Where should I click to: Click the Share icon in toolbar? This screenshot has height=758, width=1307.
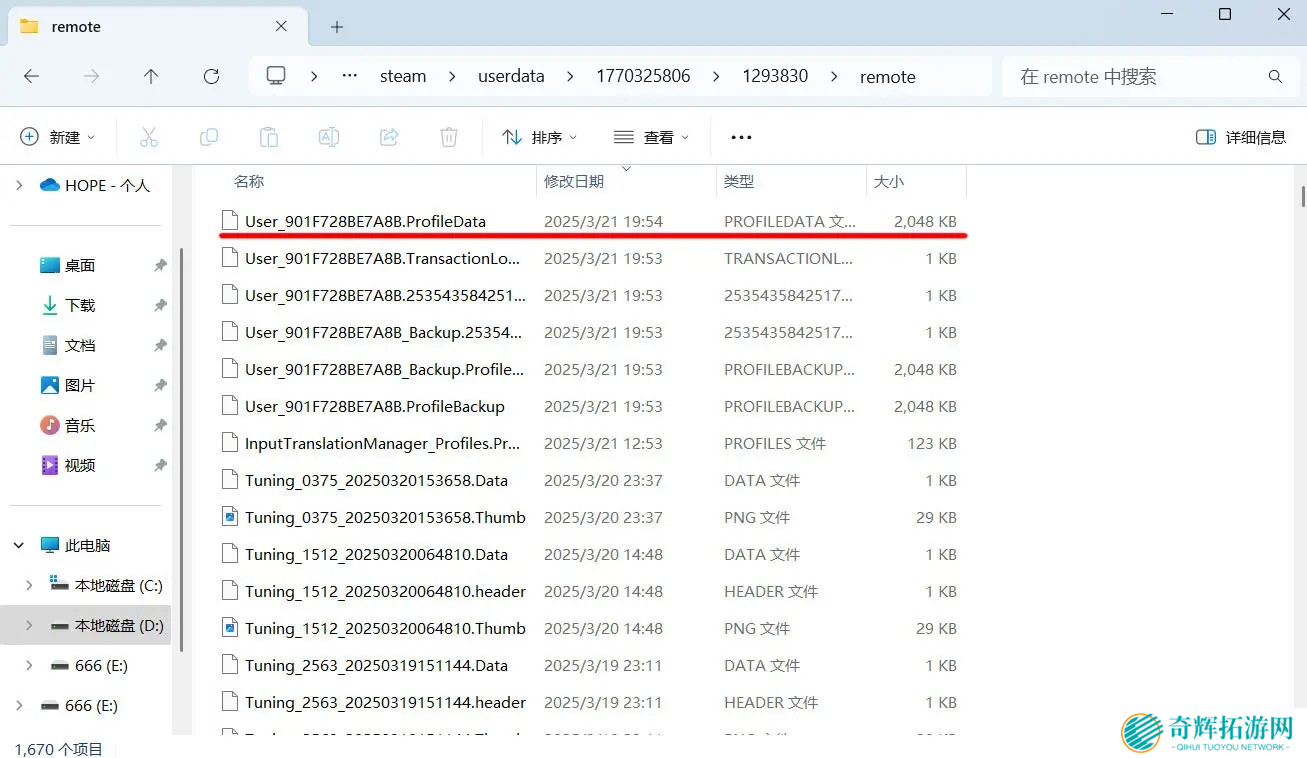click(389, 137)
